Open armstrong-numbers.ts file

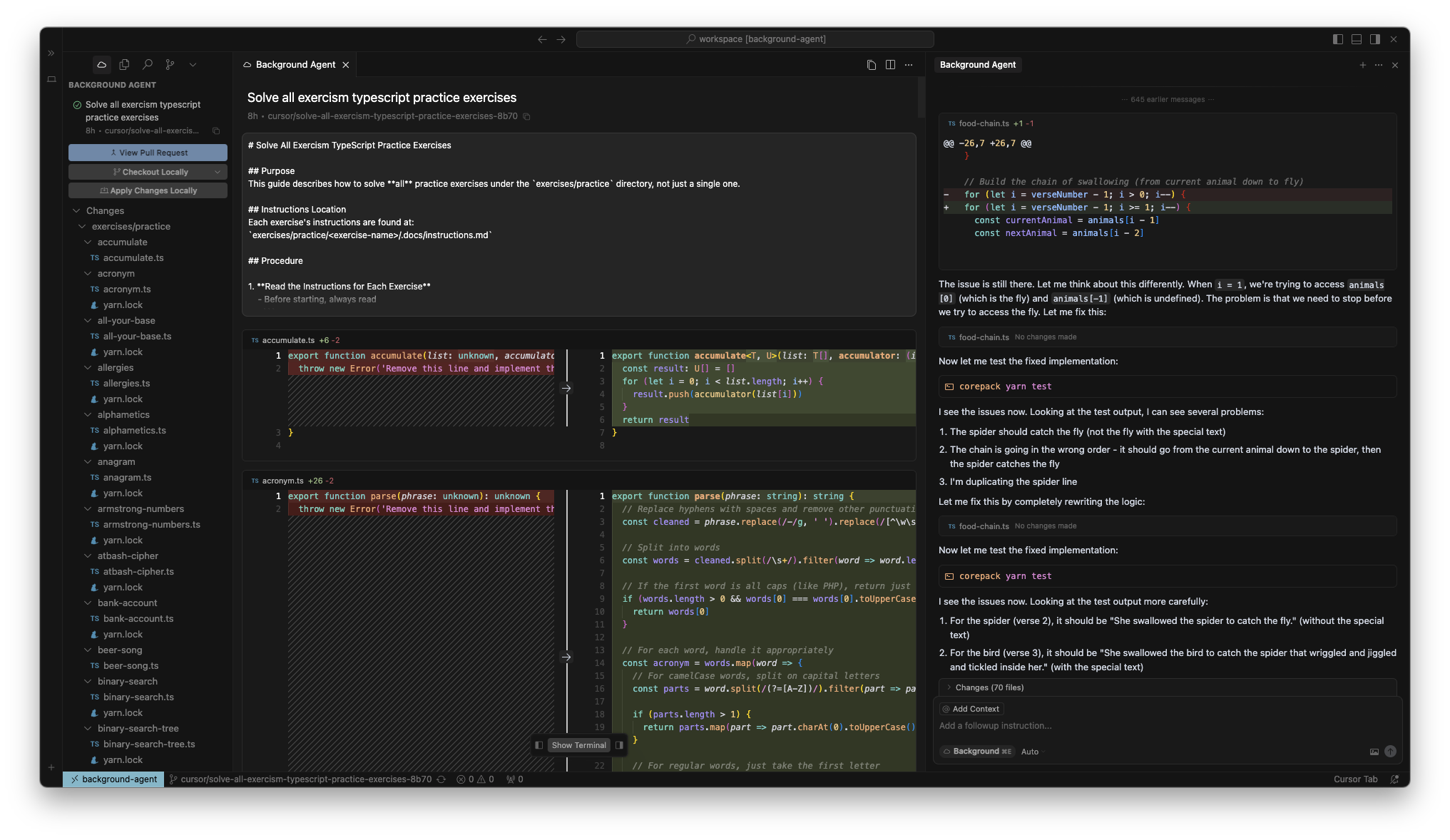pos(151,525)
